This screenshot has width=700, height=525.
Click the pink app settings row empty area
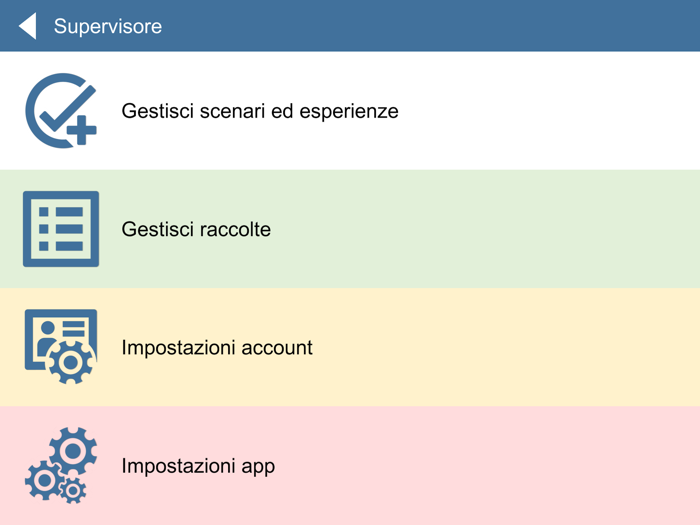[x=500, y=466]
